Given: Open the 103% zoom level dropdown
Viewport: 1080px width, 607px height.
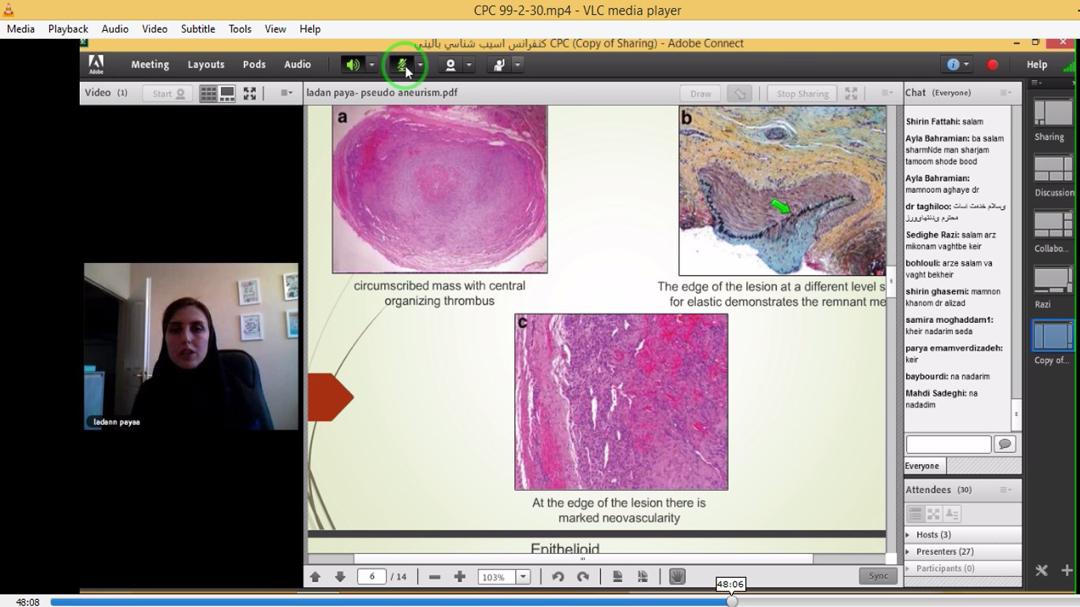Looking at the screenshot, I should [x=522, y=577].
